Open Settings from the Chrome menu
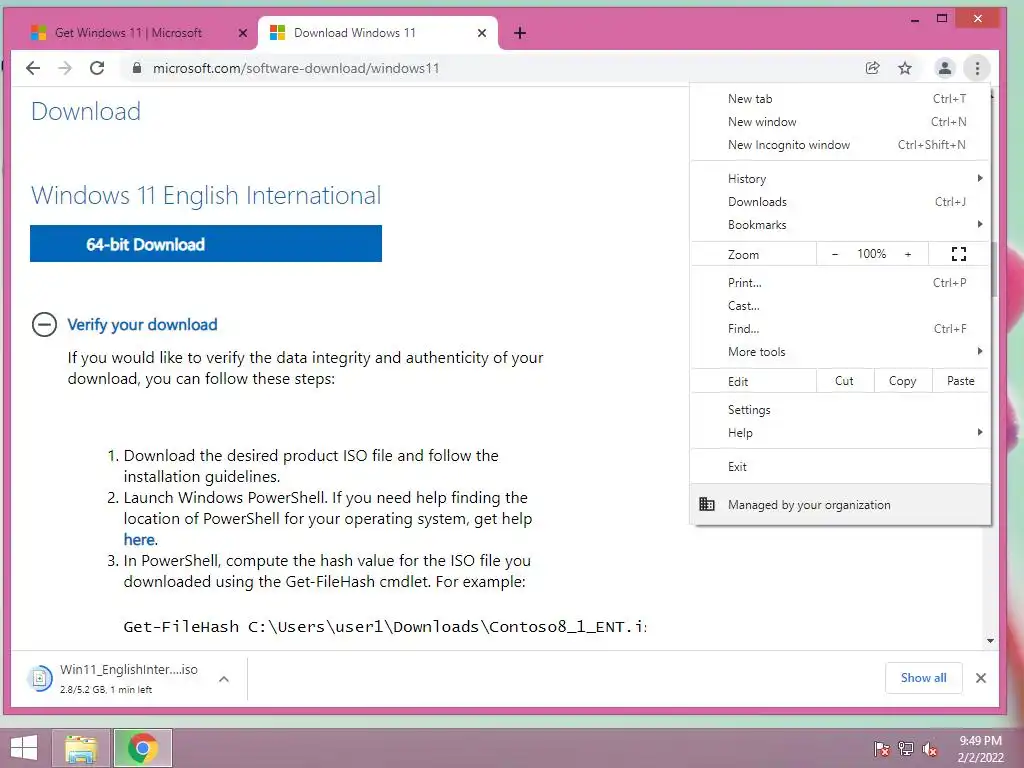The width and height of the screenshot is (1024, 768). (840, 409)
